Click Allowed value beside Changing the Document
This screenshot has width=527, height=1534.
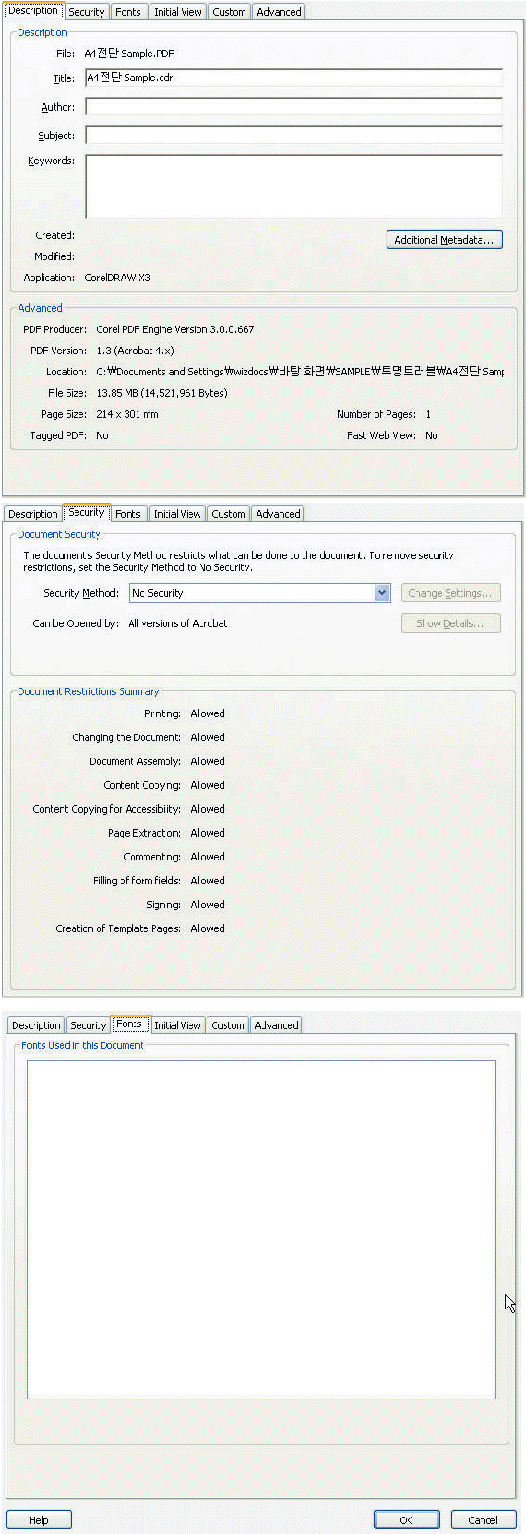point(207,738)
